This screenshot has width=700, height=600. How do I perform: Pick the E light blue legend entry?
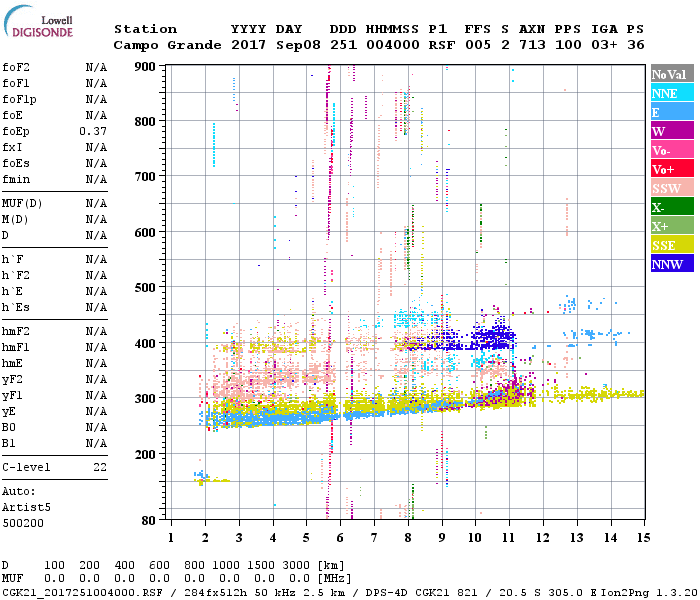[671, 112]
